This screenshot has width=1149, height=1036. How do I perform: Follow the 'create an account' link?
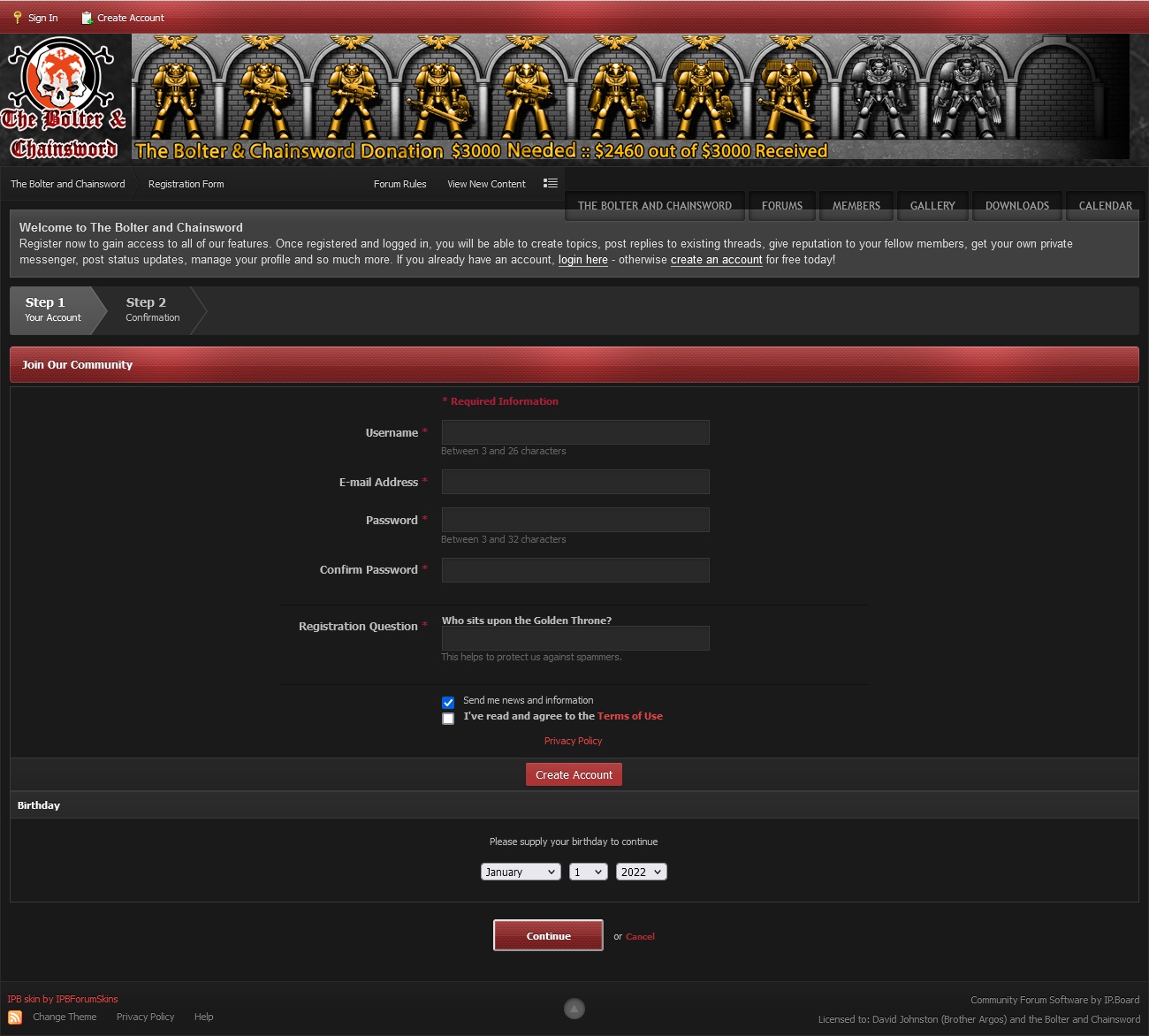point(717,260)
